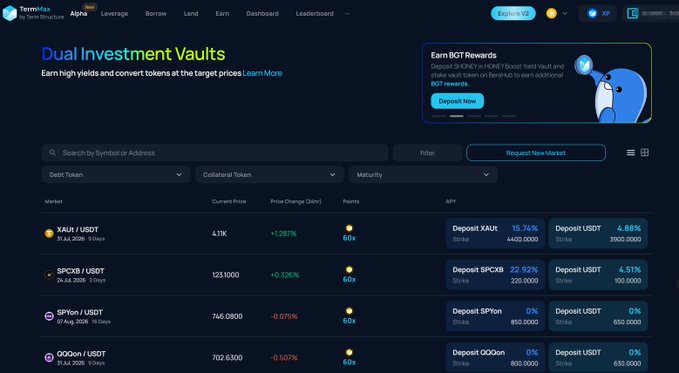The width and height of the screenshot is (679, 373).
Task: Select Deposit USDT card with strike 650.0000
Action: (x=598, y=316)
